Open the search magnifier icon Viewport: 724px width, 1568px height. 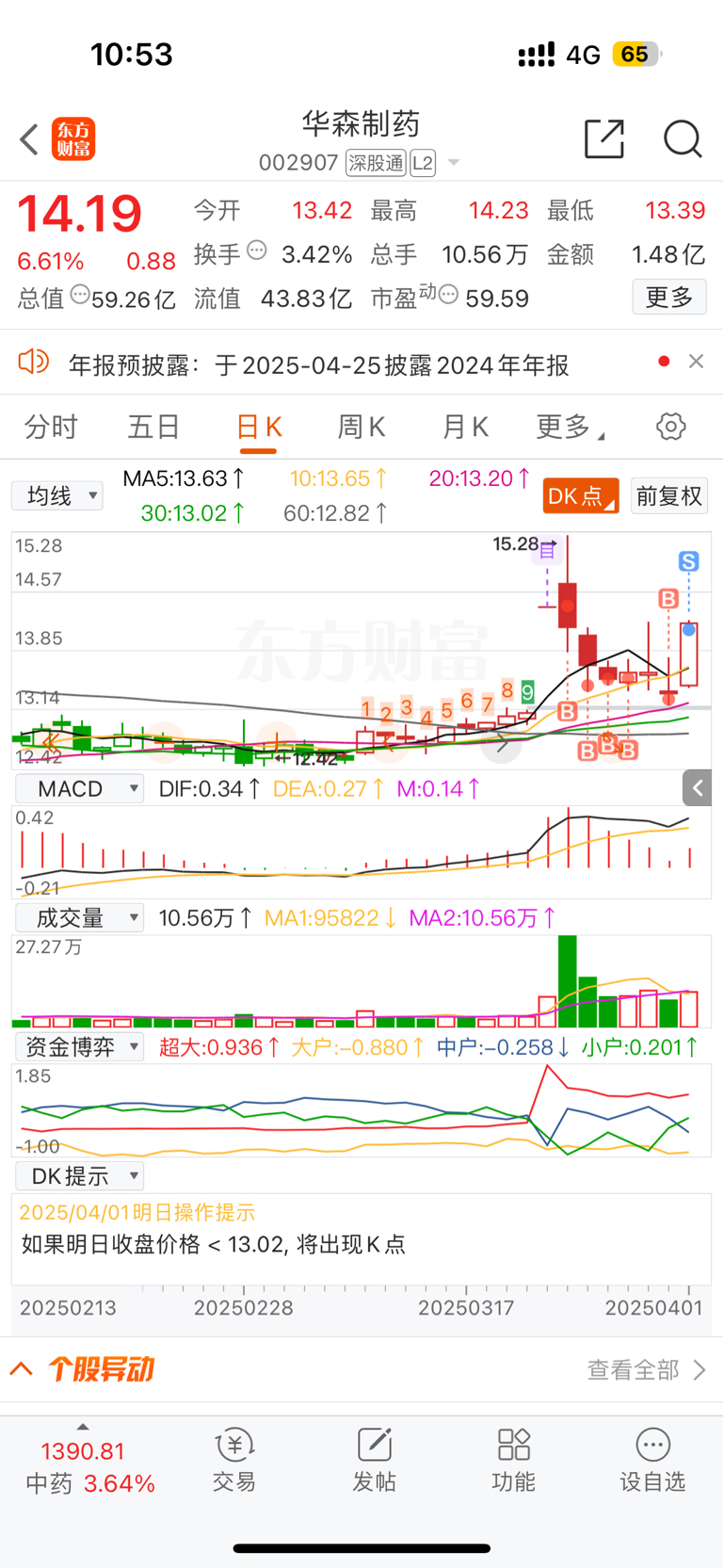pos(683,139)
